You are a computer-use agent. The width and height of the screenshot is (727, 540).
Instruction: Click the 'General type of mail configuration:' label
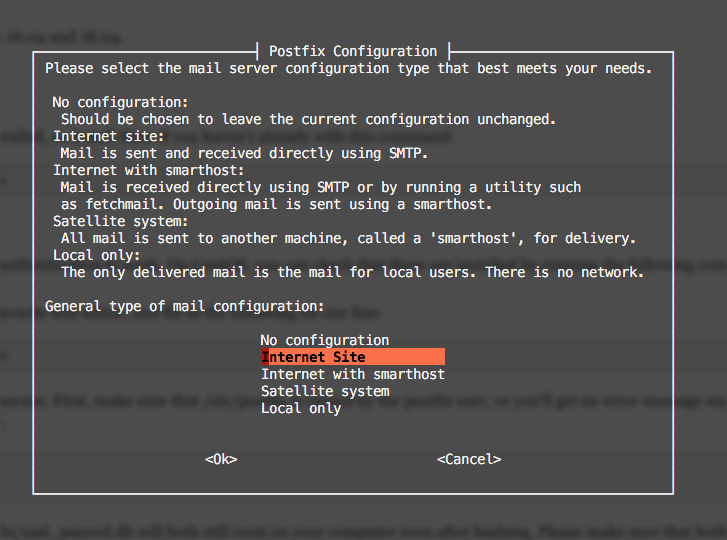[185, 306]
